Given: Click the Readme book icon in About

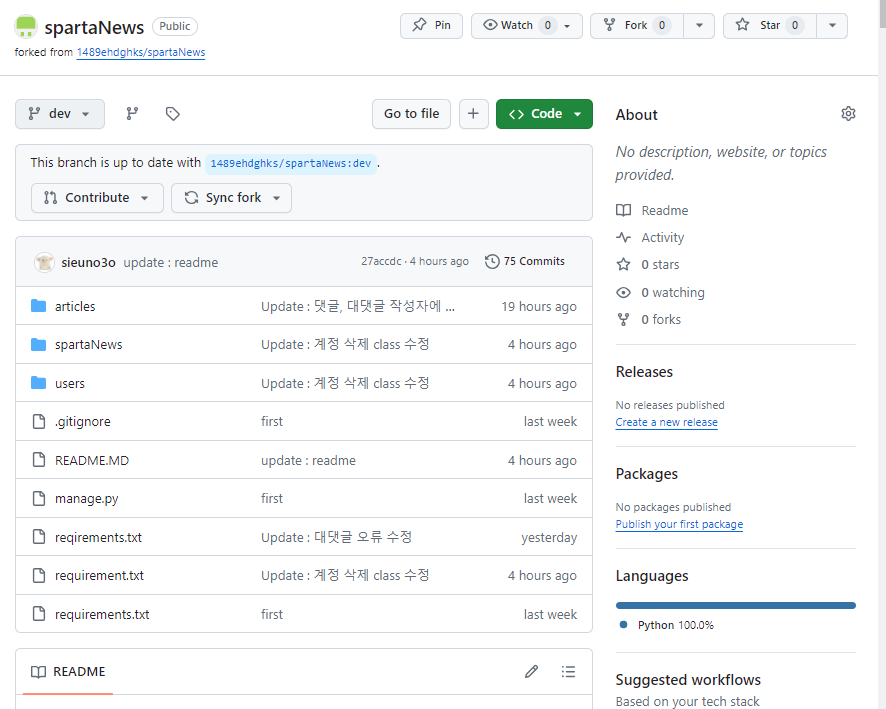Looking at the screenshot, I should coord(623,210).
